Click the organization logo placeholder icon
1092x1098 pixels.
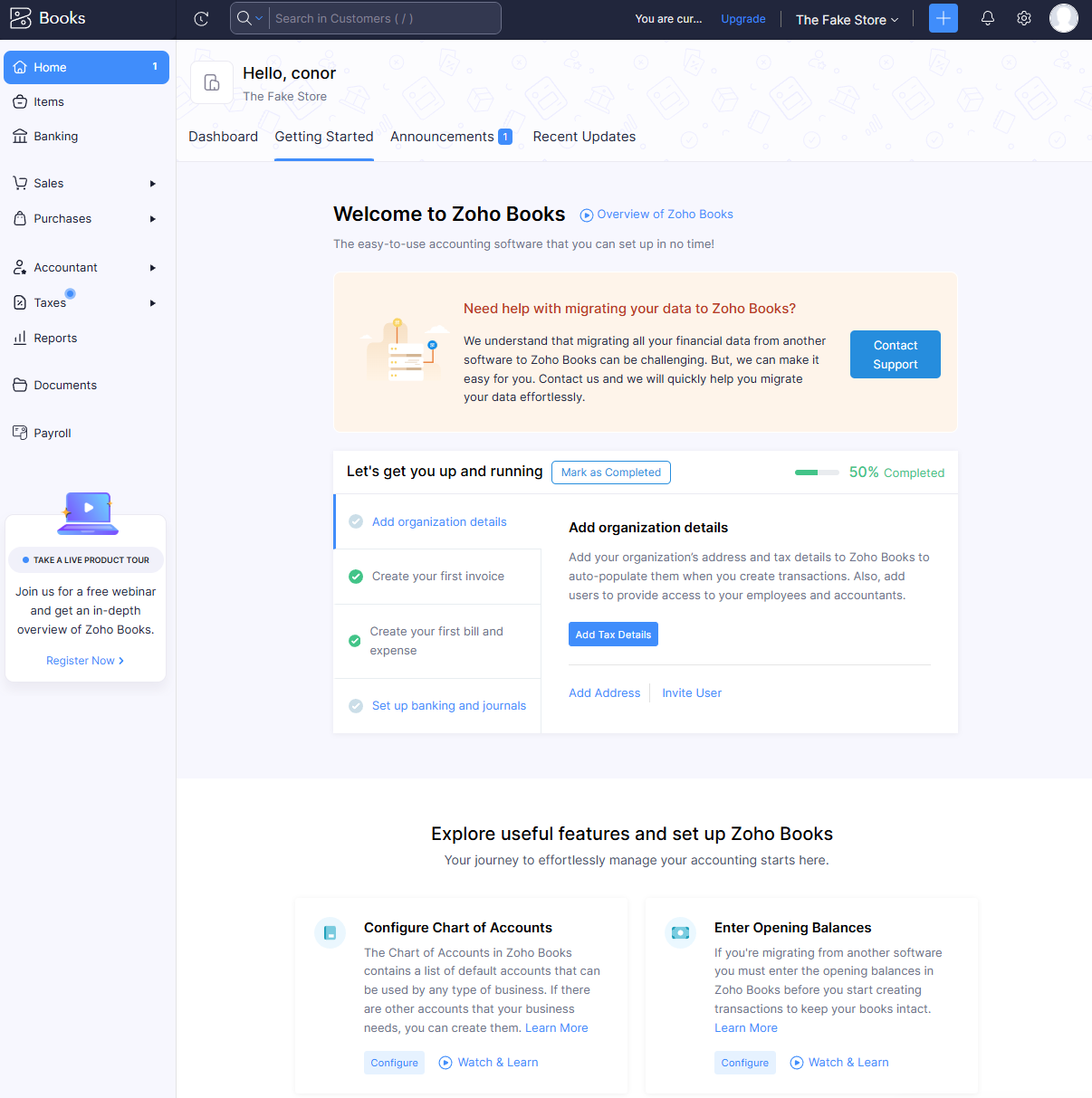tap(212, 82)
